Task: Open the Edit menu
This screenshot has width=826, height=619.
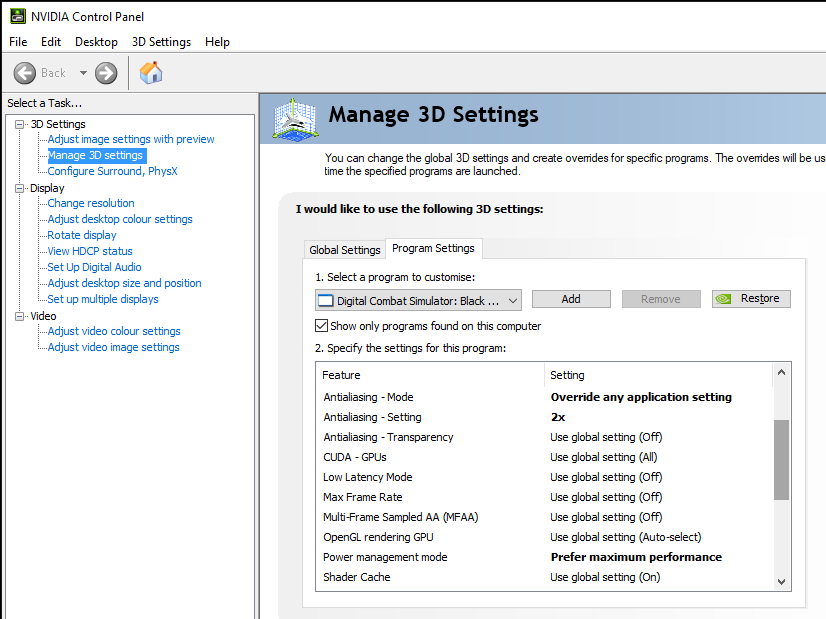Action: click(x=51, y=42)
